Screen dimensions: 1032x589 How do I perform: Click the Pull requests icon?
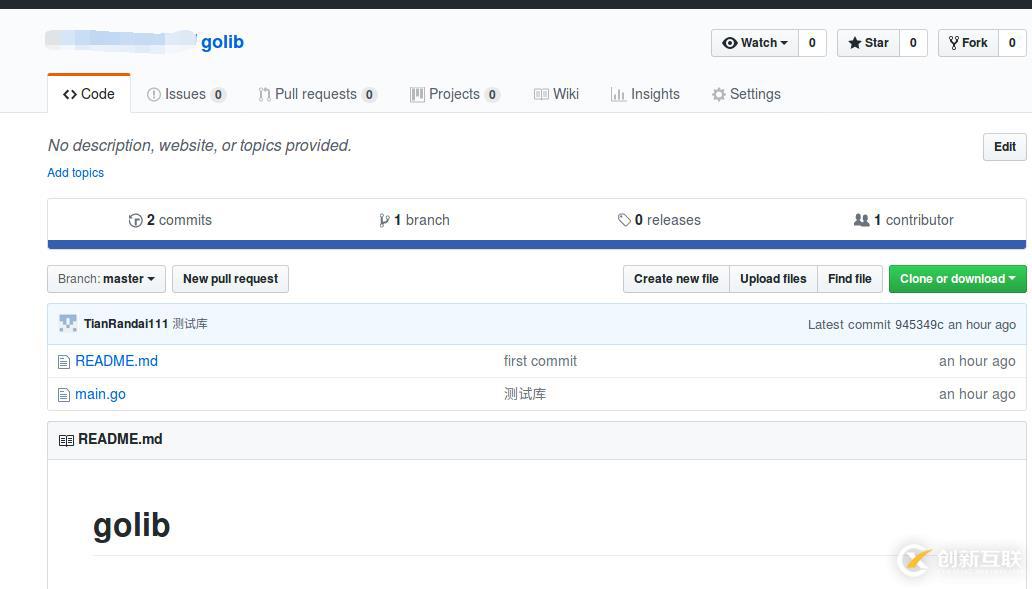(265, 95)
